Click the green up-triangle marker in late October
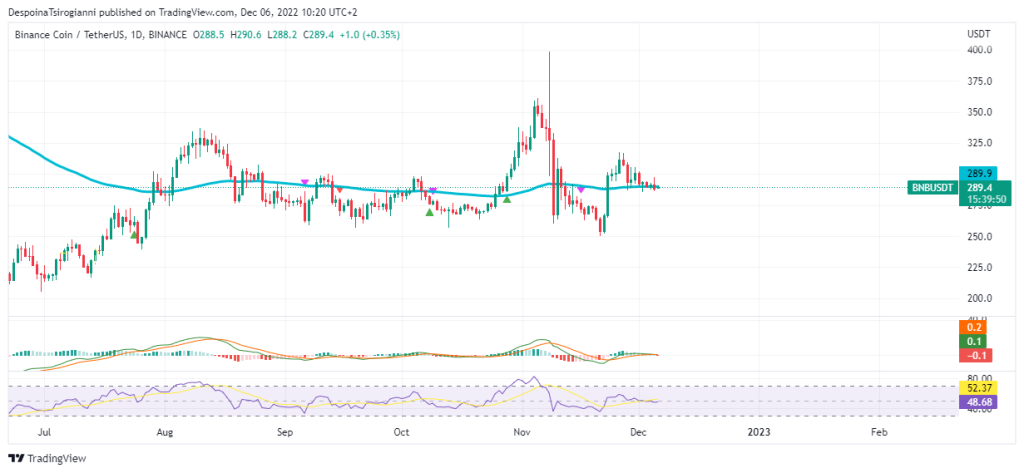Screen dimensions: 1024x473 (x=507, y=199)
